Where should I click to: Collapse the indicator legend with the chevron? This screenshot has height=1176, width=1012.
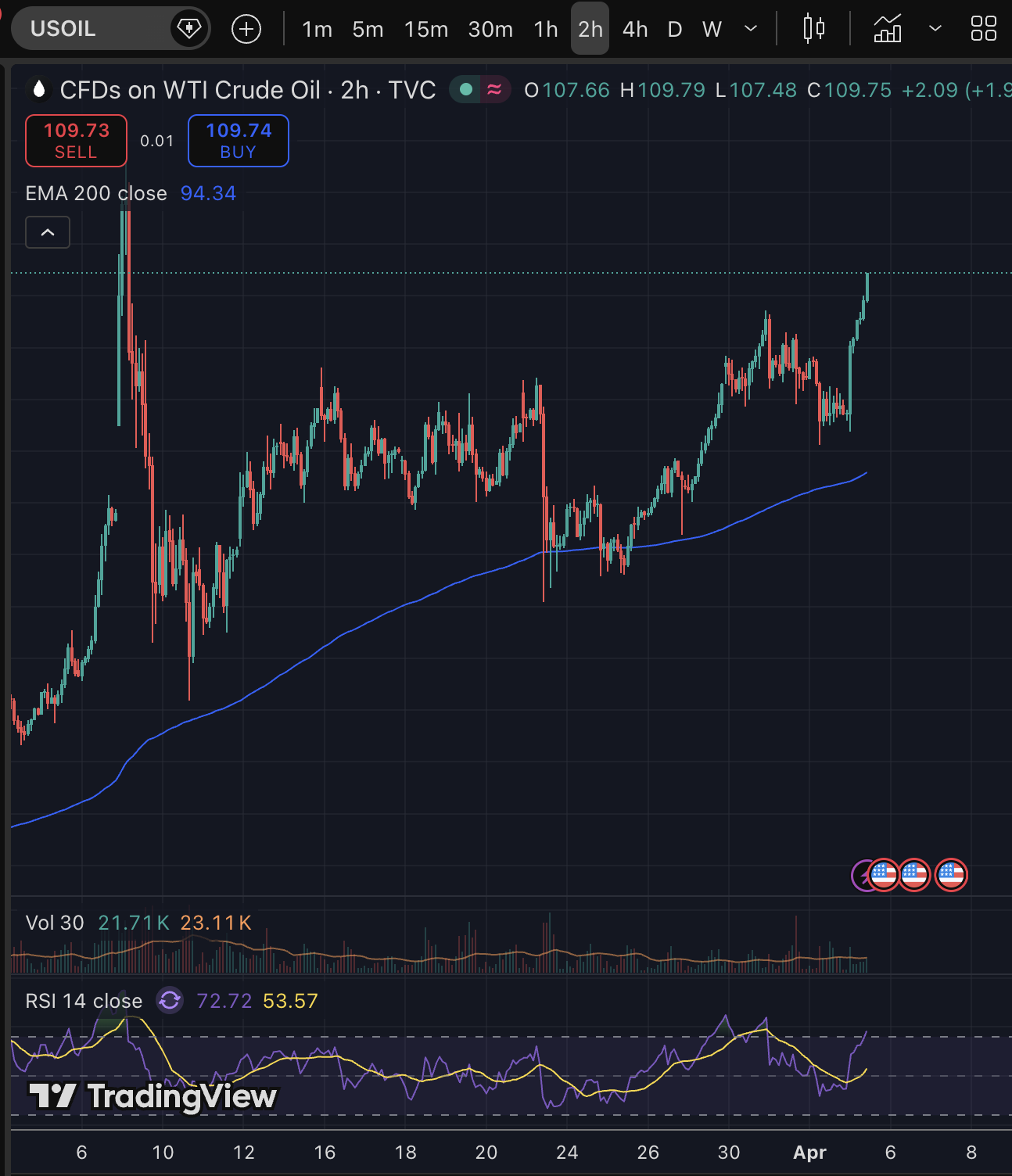(x=48, y=232)
